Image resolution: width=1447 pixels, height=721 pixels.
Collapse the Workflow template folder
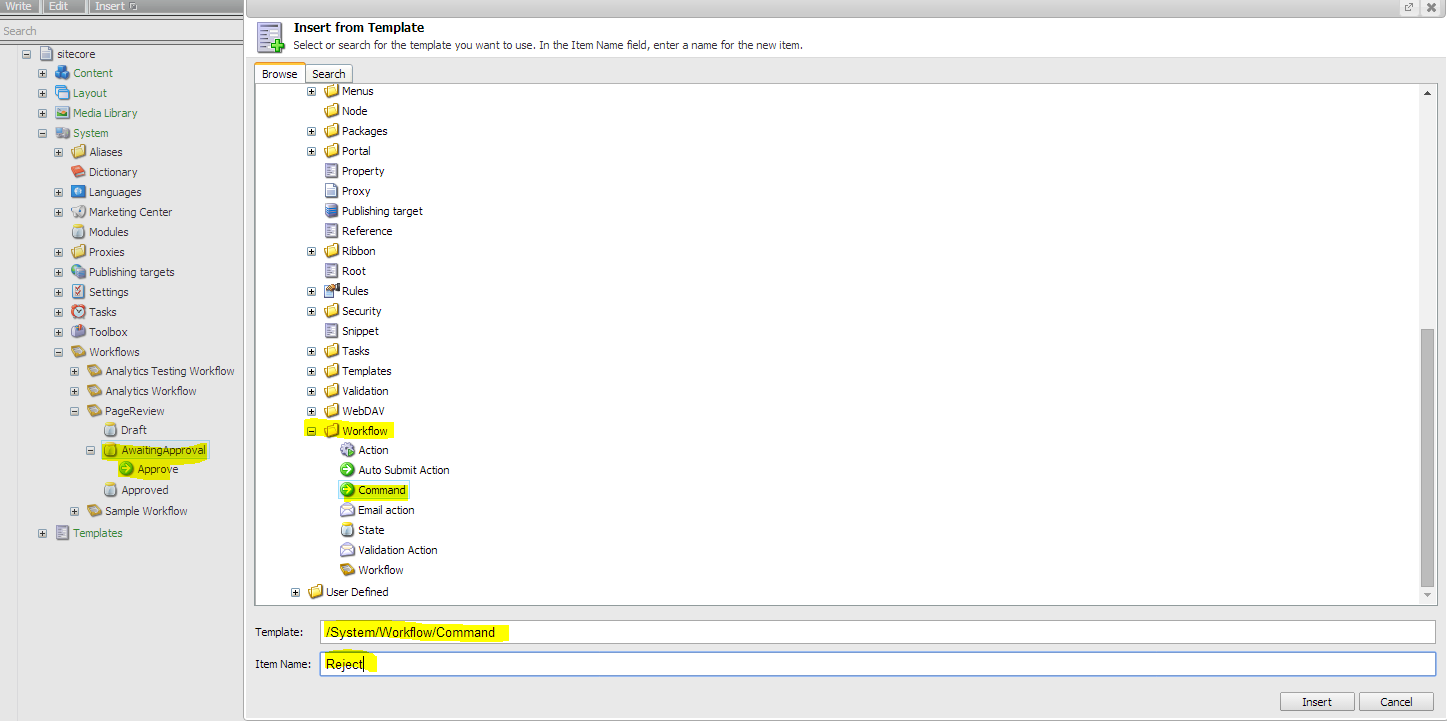click(311, 430)
